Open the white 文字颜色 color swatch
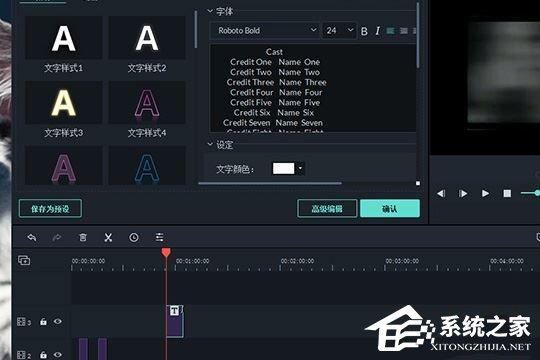540x360 pixels. pos(283,169)
